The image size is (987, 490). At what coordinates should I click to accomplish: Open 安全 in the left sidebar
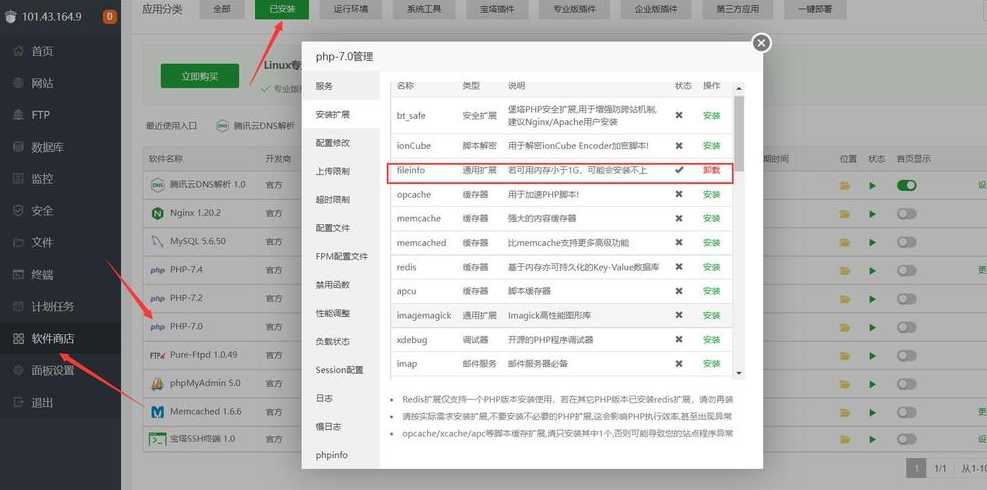(42, 211)
